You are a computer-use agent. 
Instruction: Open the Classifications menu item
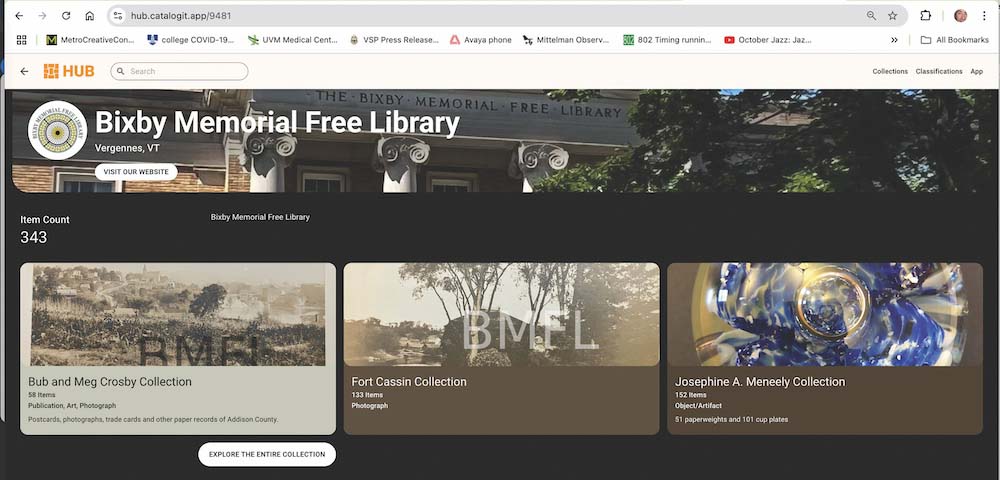click(x=938, y=72)
